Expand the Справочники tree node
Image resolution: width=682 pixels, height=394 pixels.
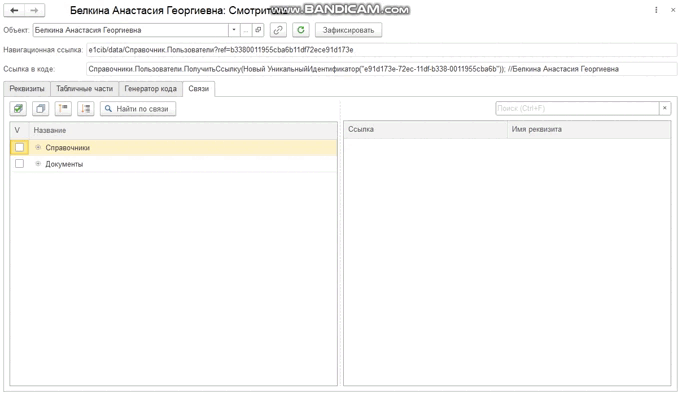(x=38, y=147)
